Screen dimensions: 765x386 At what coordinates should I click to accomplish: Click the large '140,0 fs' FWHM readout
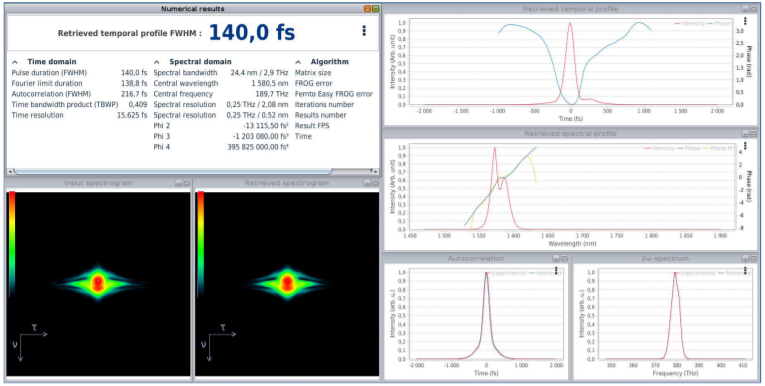pos(252,33)
